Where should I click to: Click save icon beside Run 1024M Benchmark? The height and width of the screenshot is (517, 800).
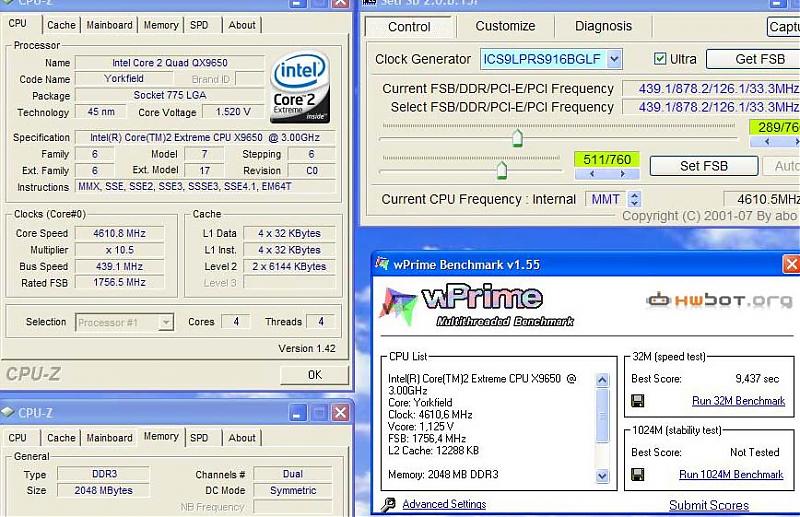point(637,475)
